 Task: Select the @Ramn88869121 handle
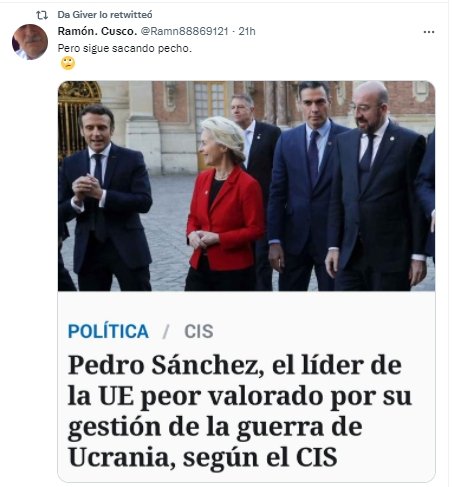click(x=184, y=31)
